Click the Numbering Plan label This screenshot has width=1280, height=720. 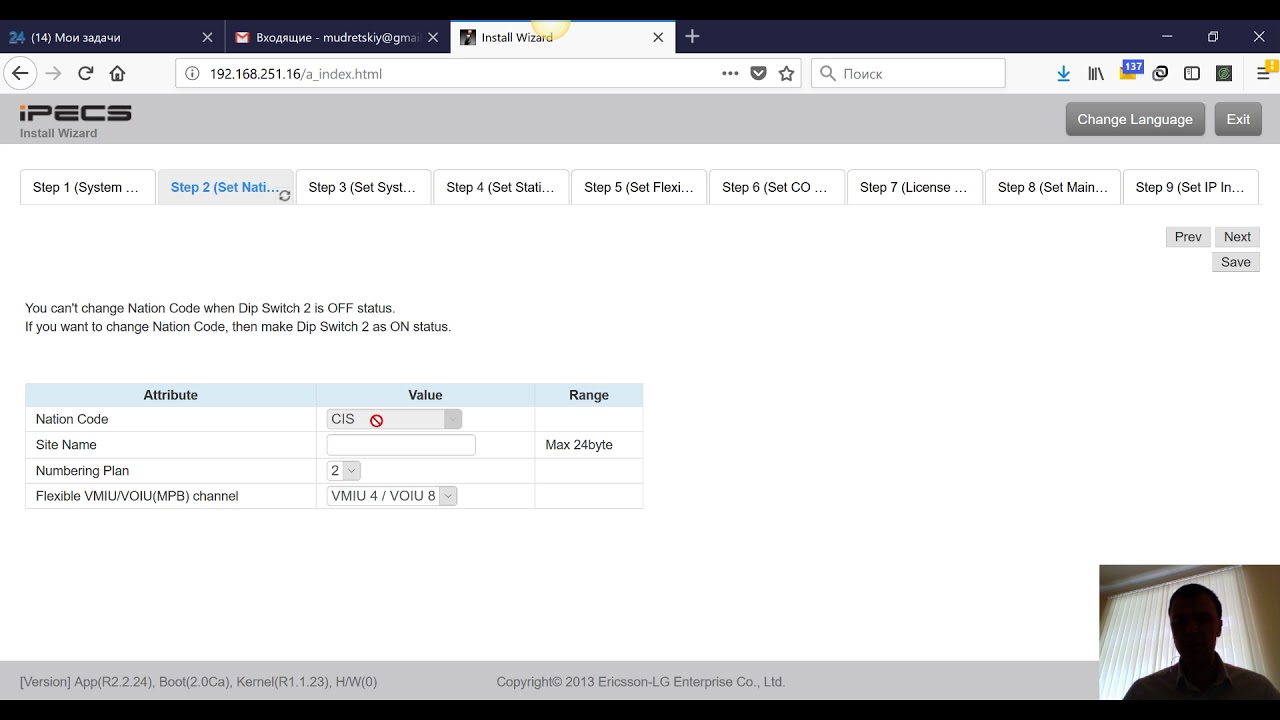[x=82, y=471]
